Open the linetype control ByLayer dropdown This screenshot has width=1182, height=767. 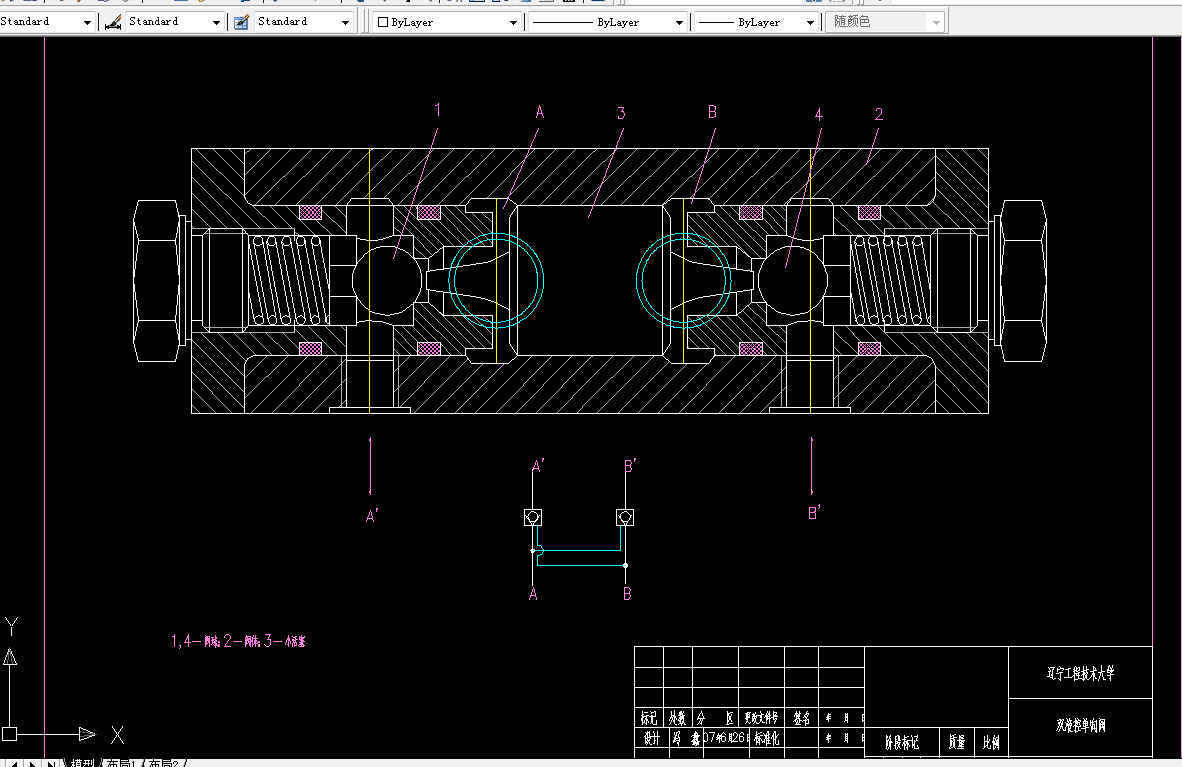point(678,23)
